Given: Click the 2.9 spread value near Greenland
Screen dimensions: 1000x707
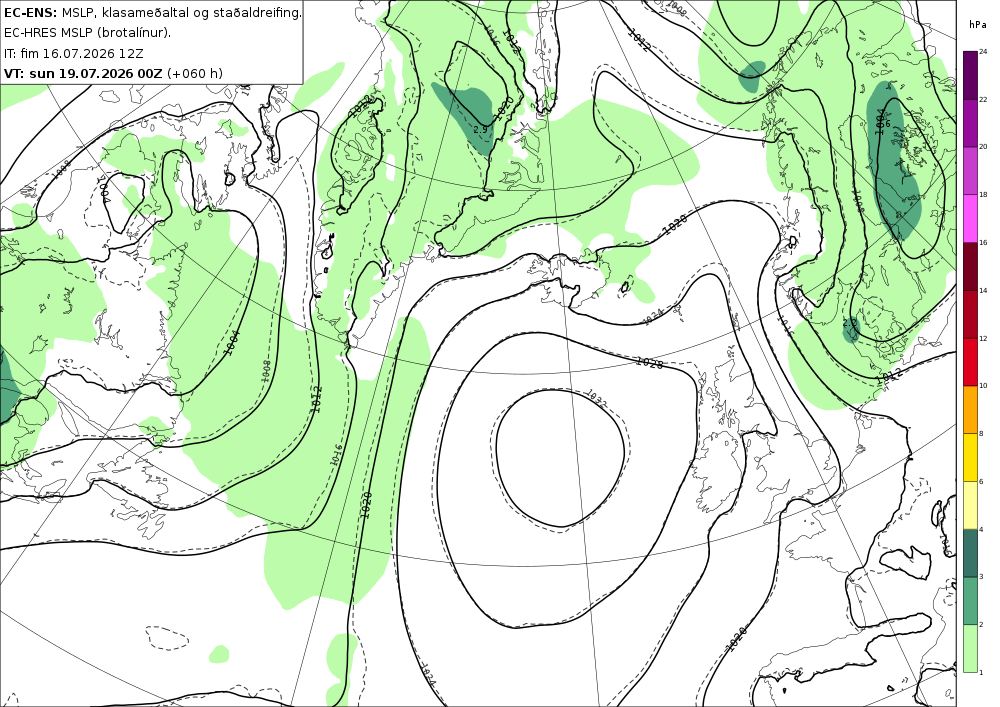Looking at the screenshot, I should click(480, 129).
